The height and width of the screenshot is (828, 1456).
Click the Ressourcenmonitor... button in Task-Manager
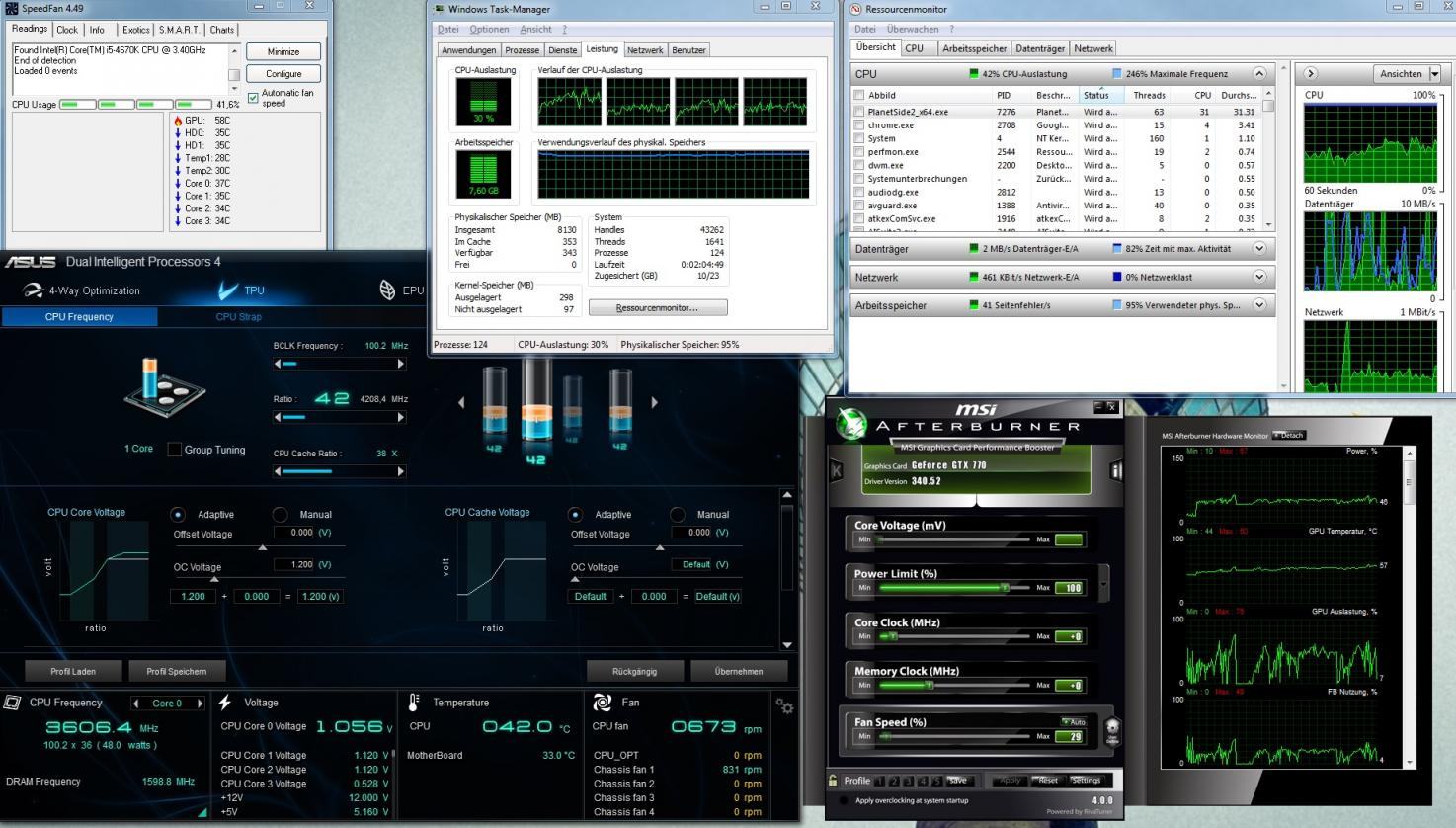[x=658, y=308]
